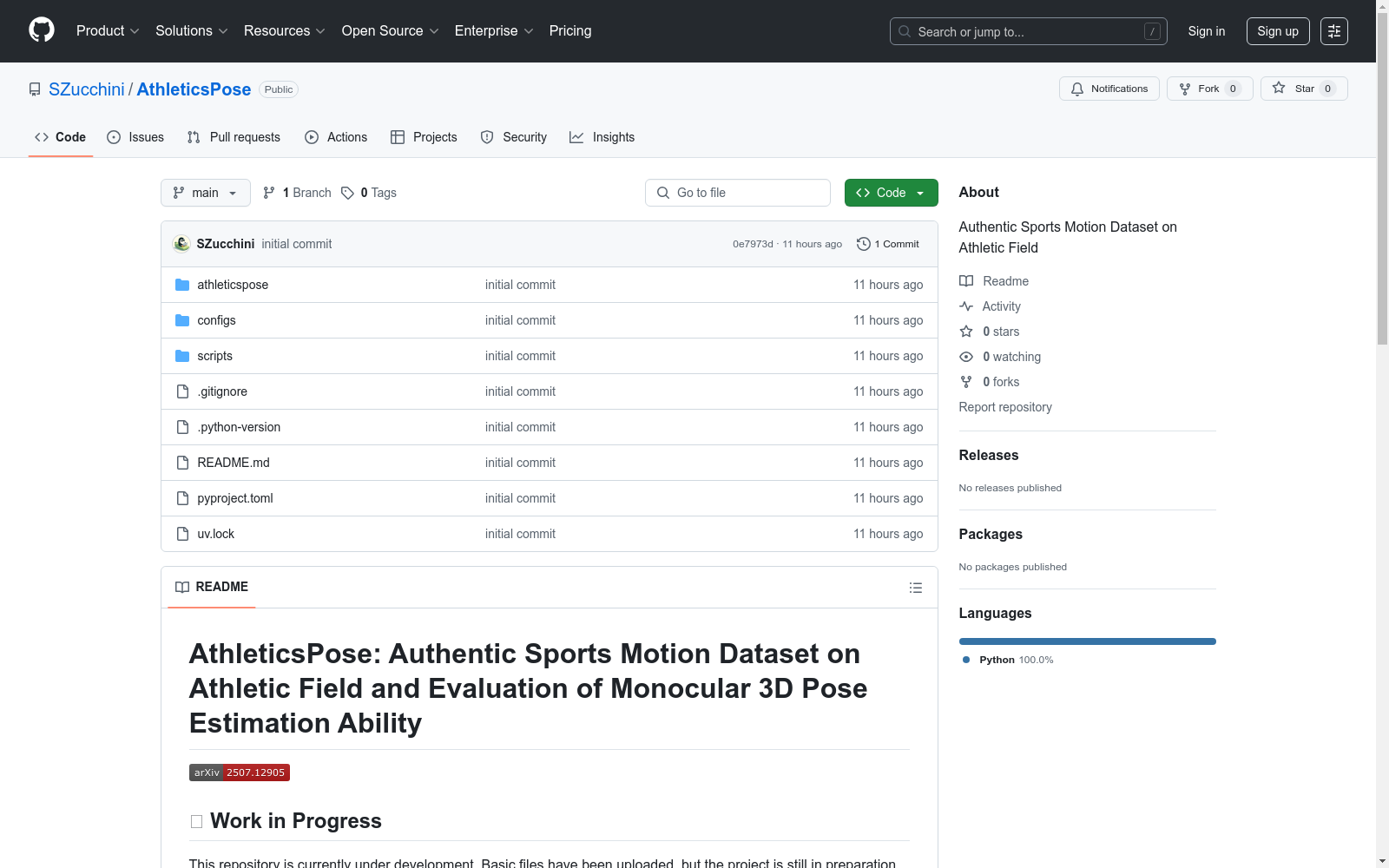Open the README outline list icon
This screenshot has height=868, width=1389.
click(x=915, y=588)
